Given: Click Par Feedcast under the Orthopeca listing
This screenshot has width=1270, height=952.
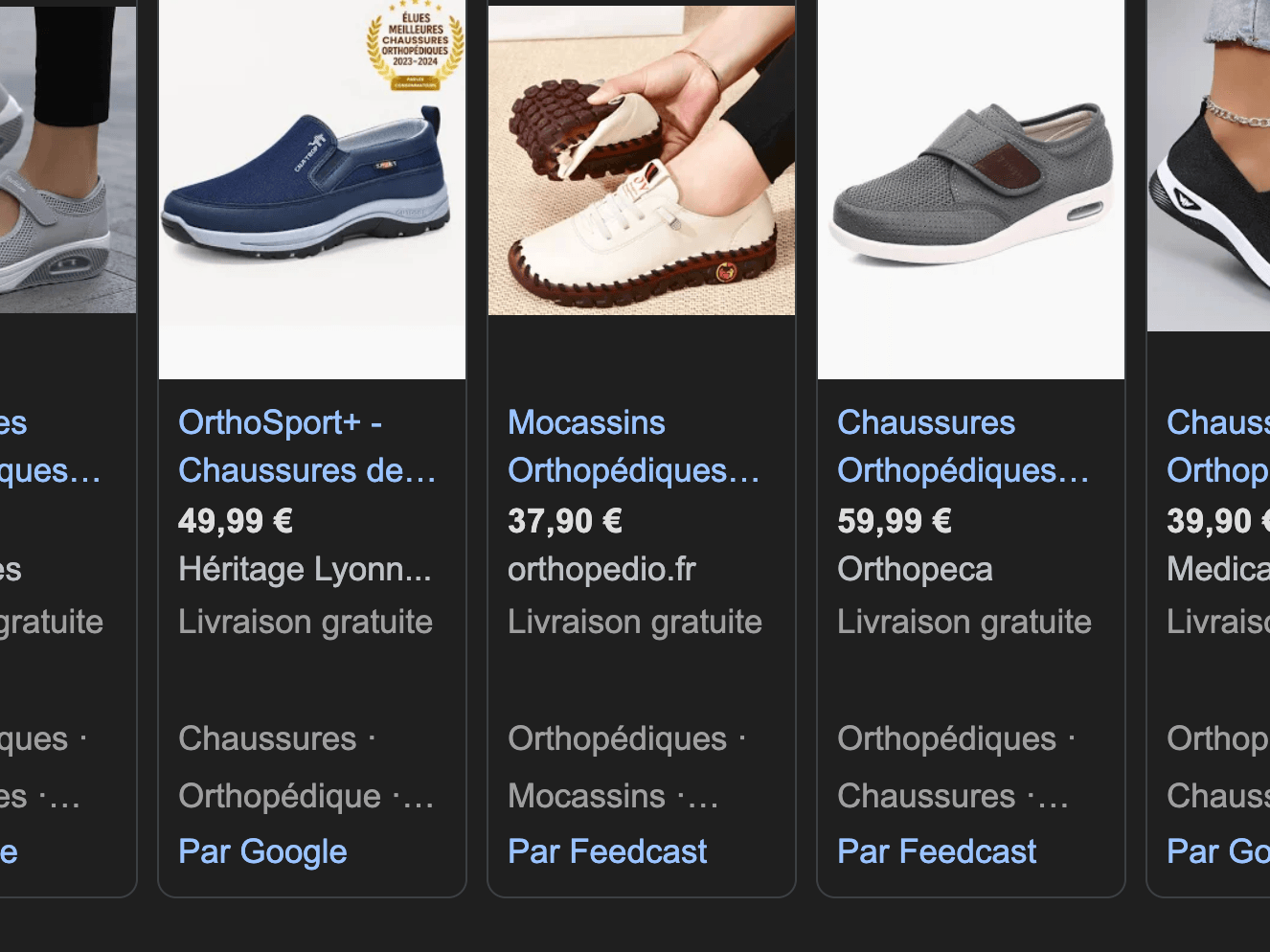Looking at the screenshot, I should click(x=937, y=851).
